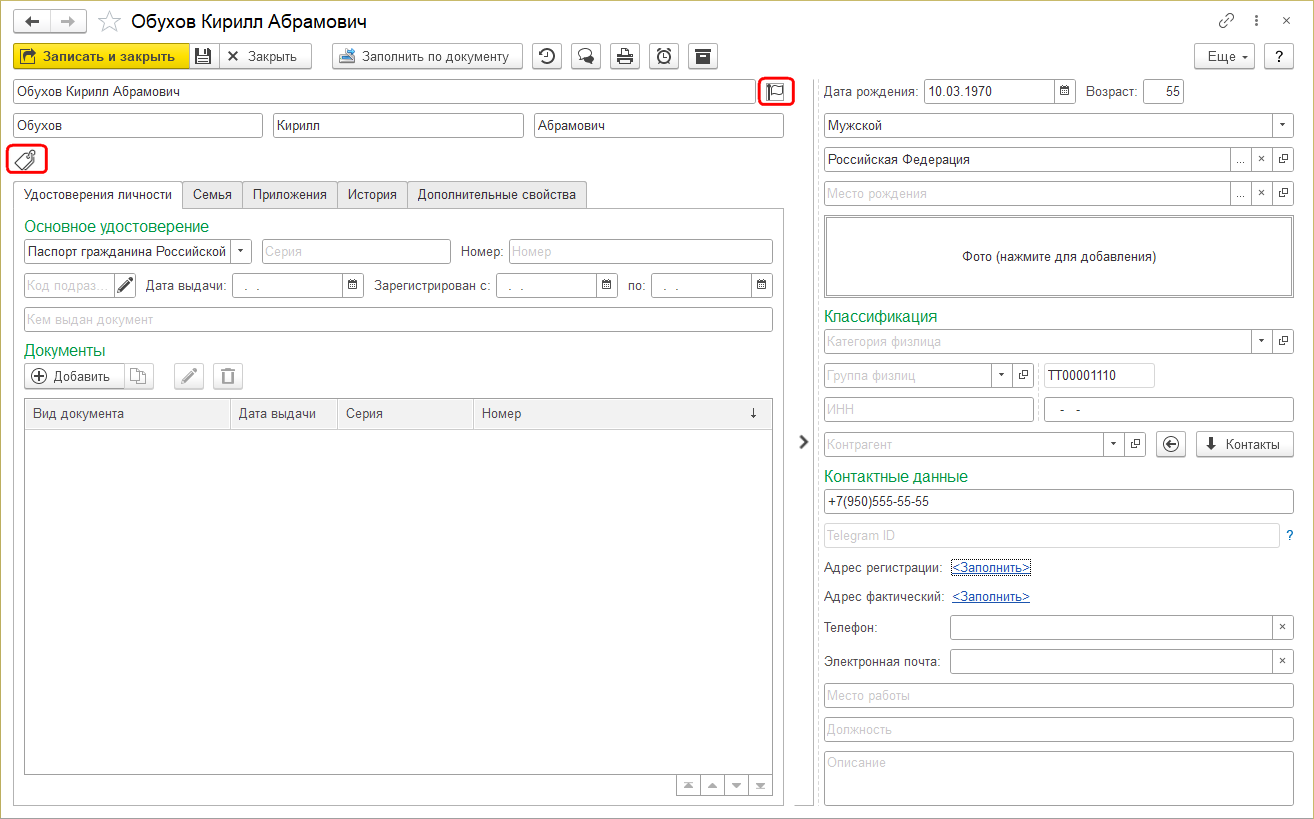
Task: Open calendar picker for date of birth
Action: click(x=1065, y=92)
